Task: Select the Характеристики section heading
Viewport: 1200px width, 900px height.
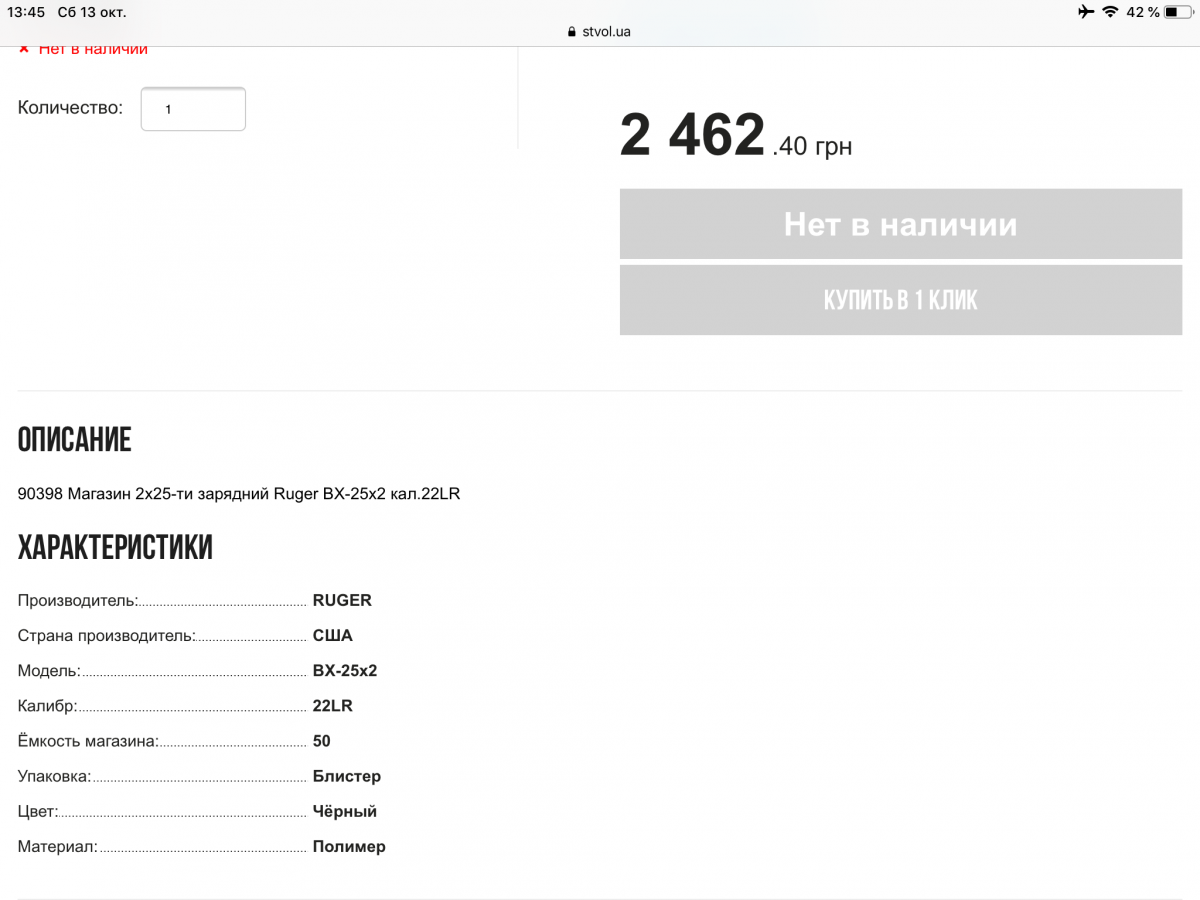Action: [x=115, y=548]
